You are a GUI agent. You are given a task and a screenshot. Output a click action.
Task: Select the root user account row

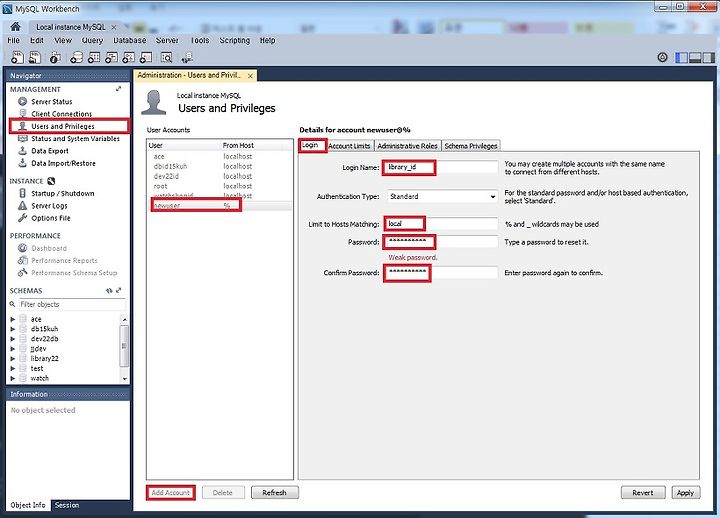[219, 186]
